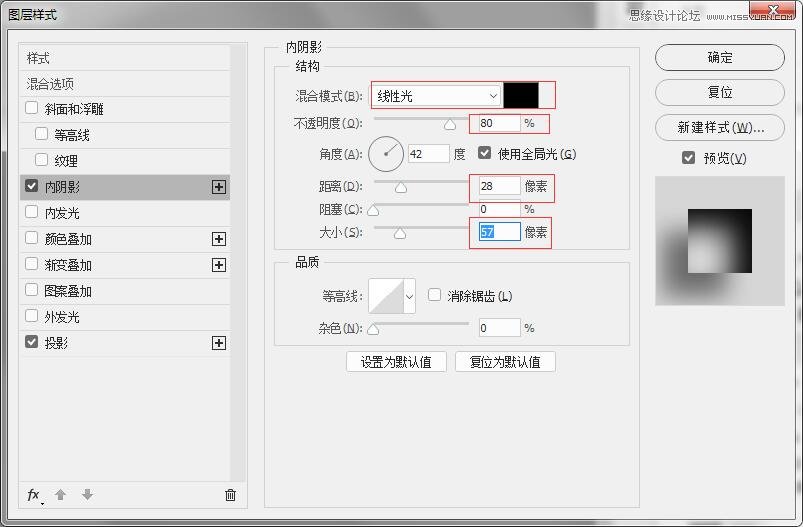Screen dimensions: 803x527
Task: Click the 确定 button
Action: pos(720,57)
